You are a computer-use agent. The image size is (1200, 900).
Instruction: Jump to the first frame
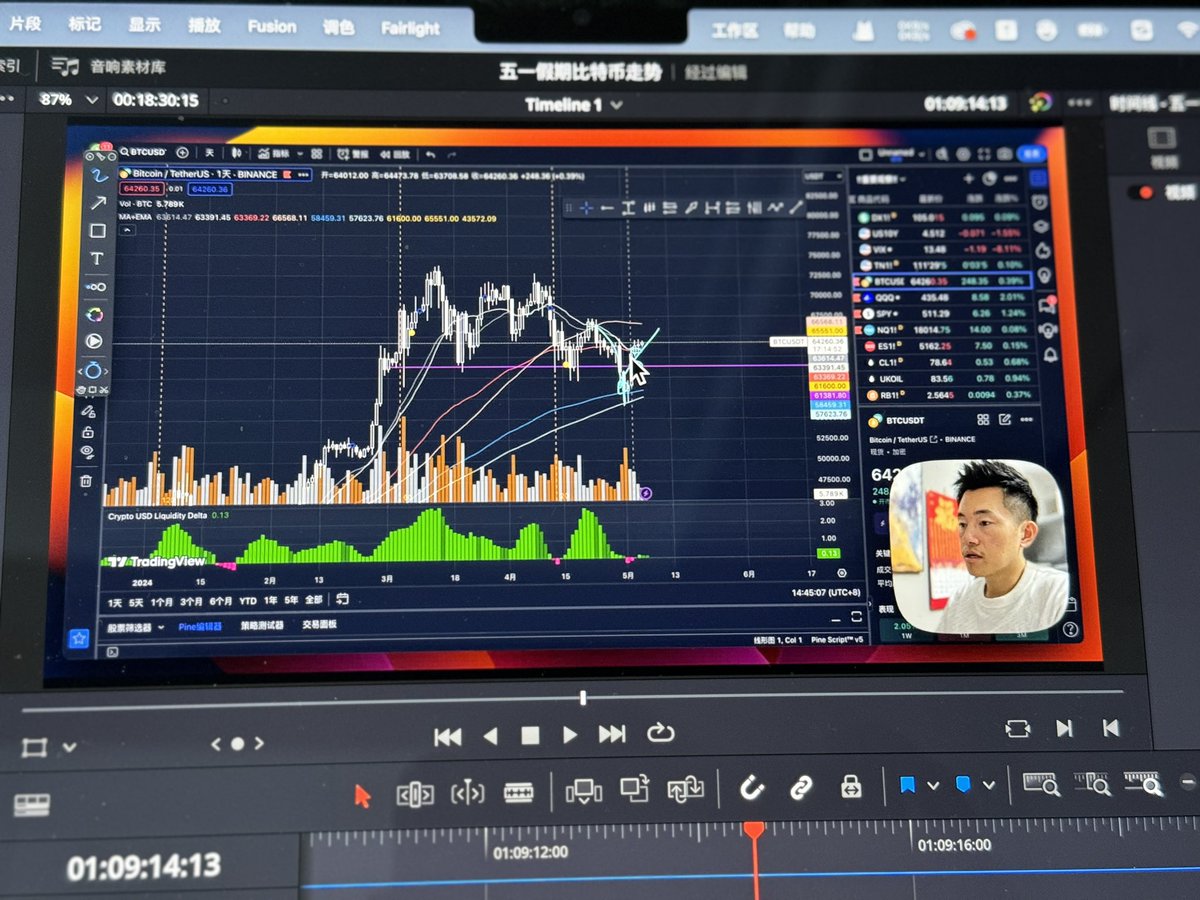pos(447,737)
